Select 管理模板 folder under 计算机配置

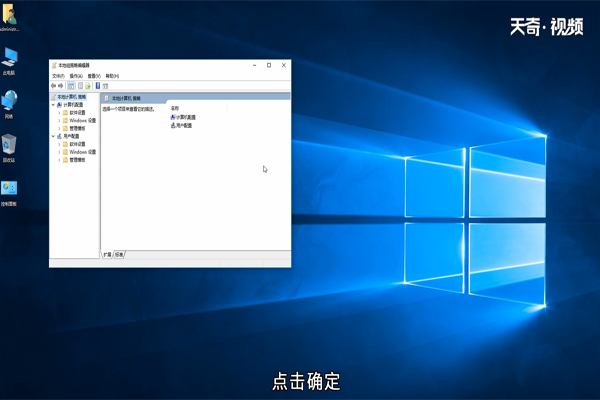74,129
